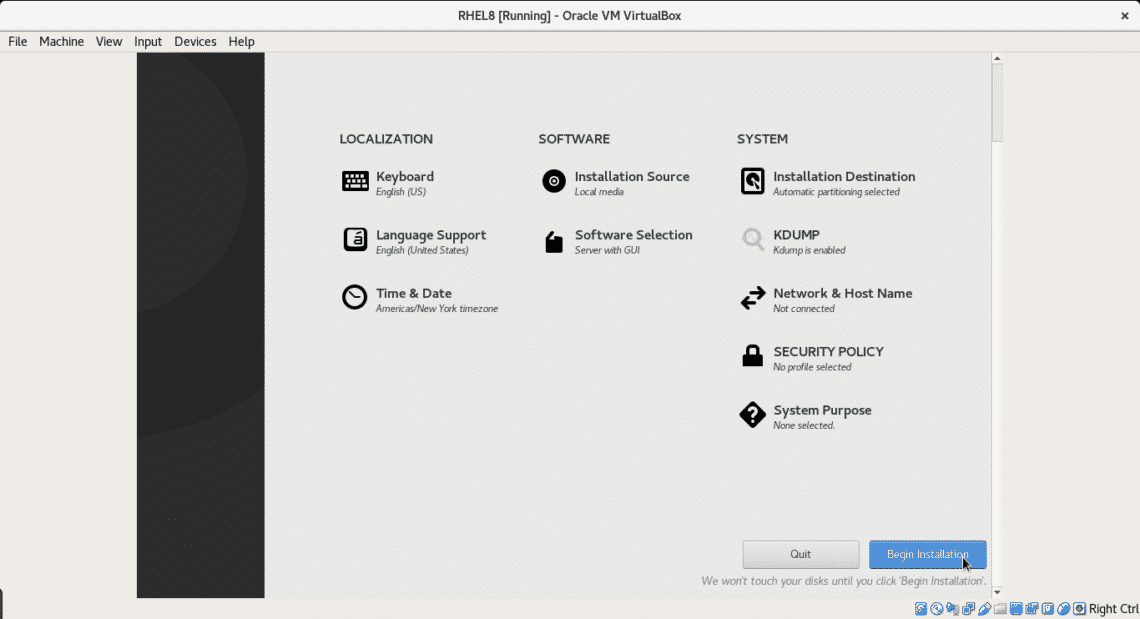Click 'Americas/New York timezone' text
Viewport: 1140px width, 619px height.
coord(437,308)
